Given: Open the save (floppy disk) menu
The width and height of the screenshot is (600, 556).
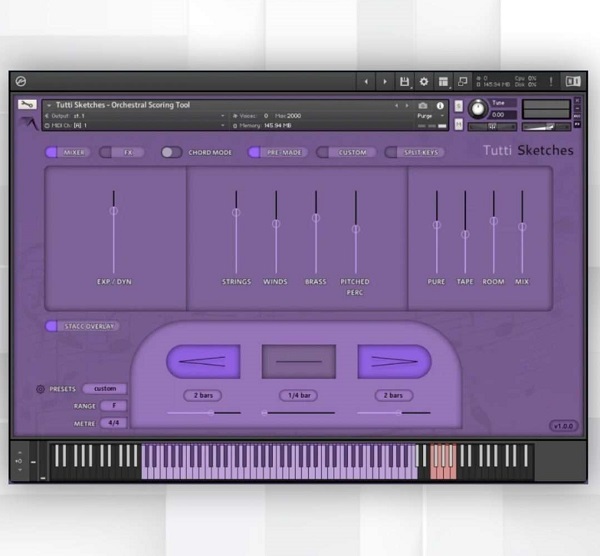Looking at the screenshot, I should click(x=404, y=82).
